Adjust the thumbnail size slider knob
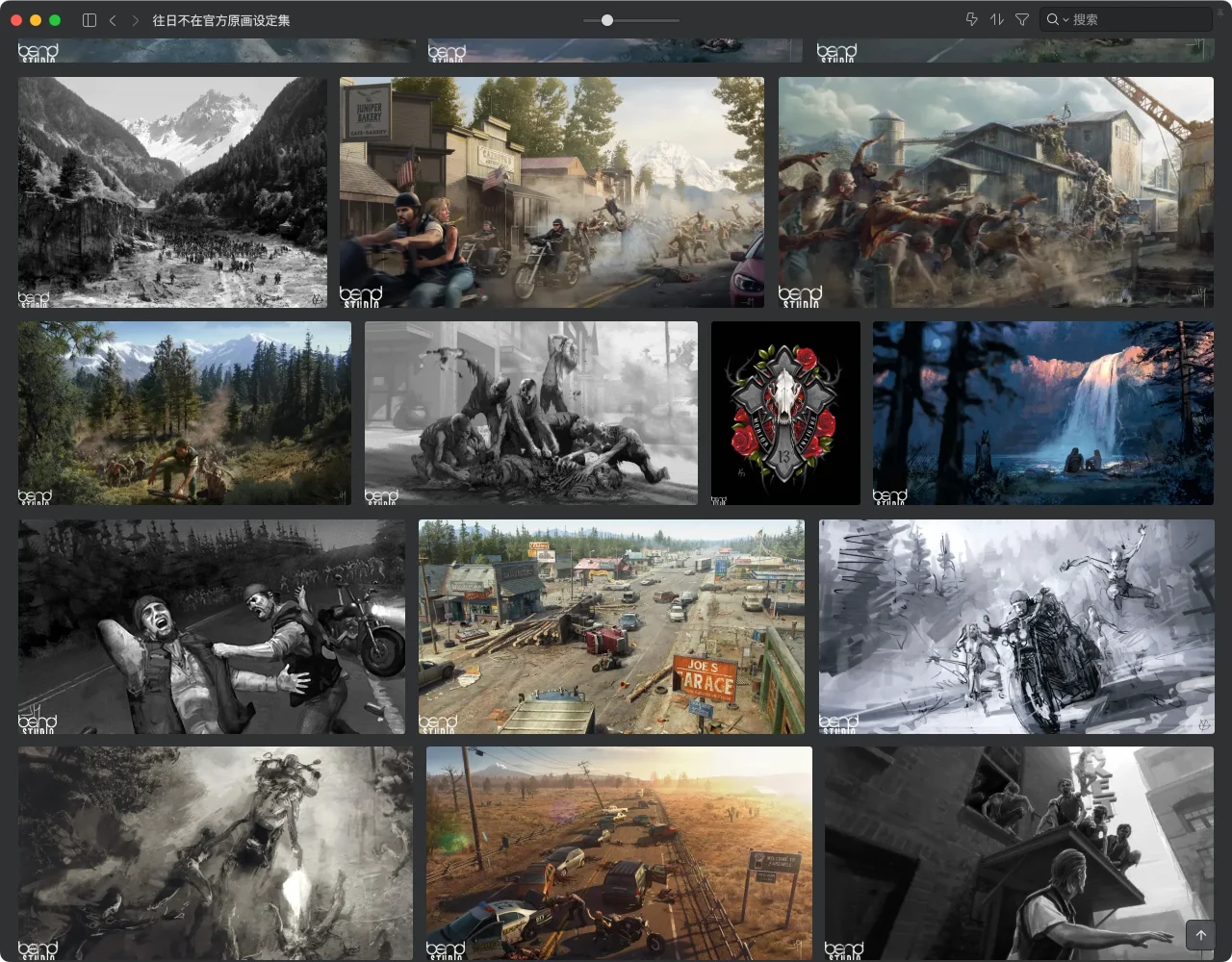Viewport: 1232px width, 962px height. [x=607, y=20]
